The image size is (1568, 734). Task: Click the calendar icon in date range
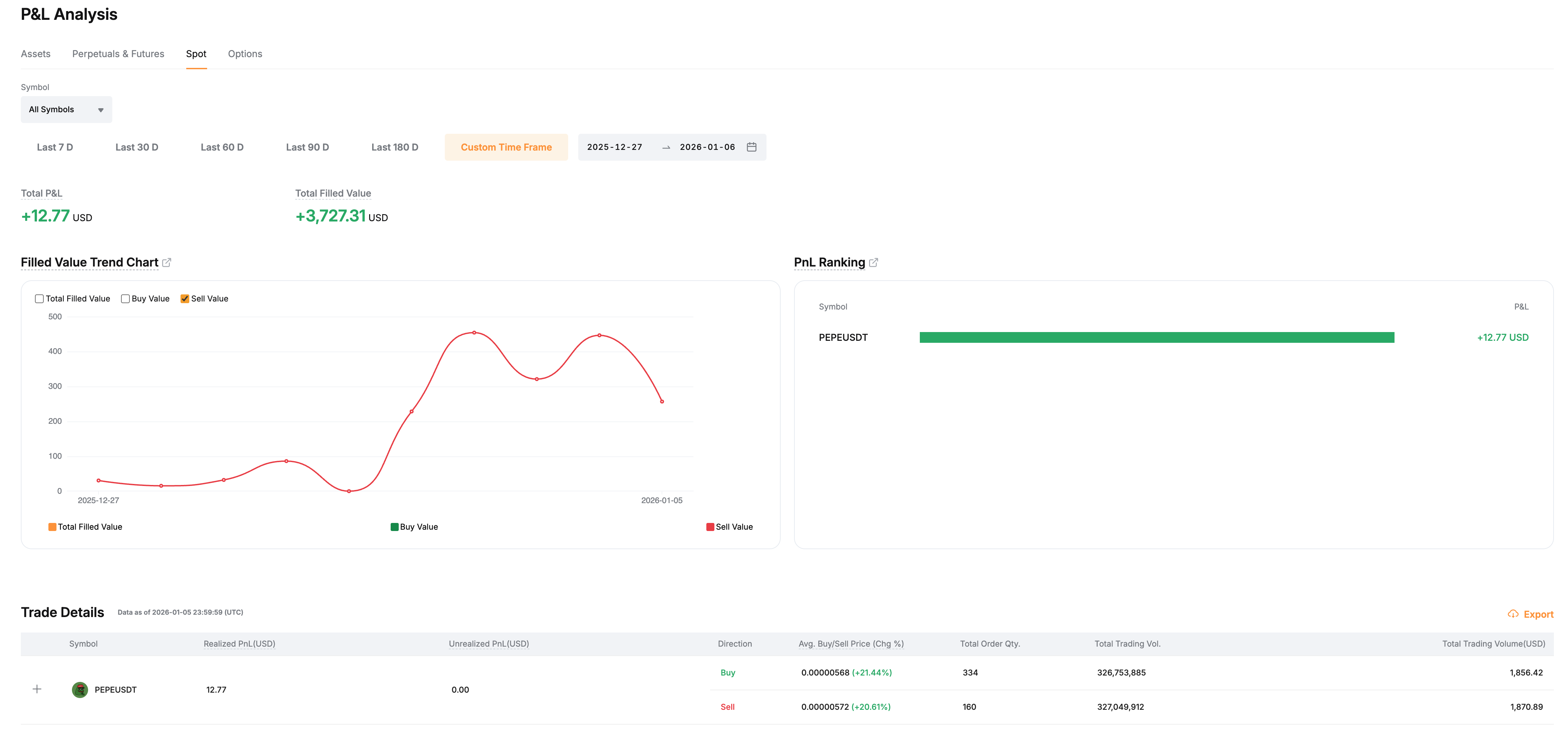point(751,147)
